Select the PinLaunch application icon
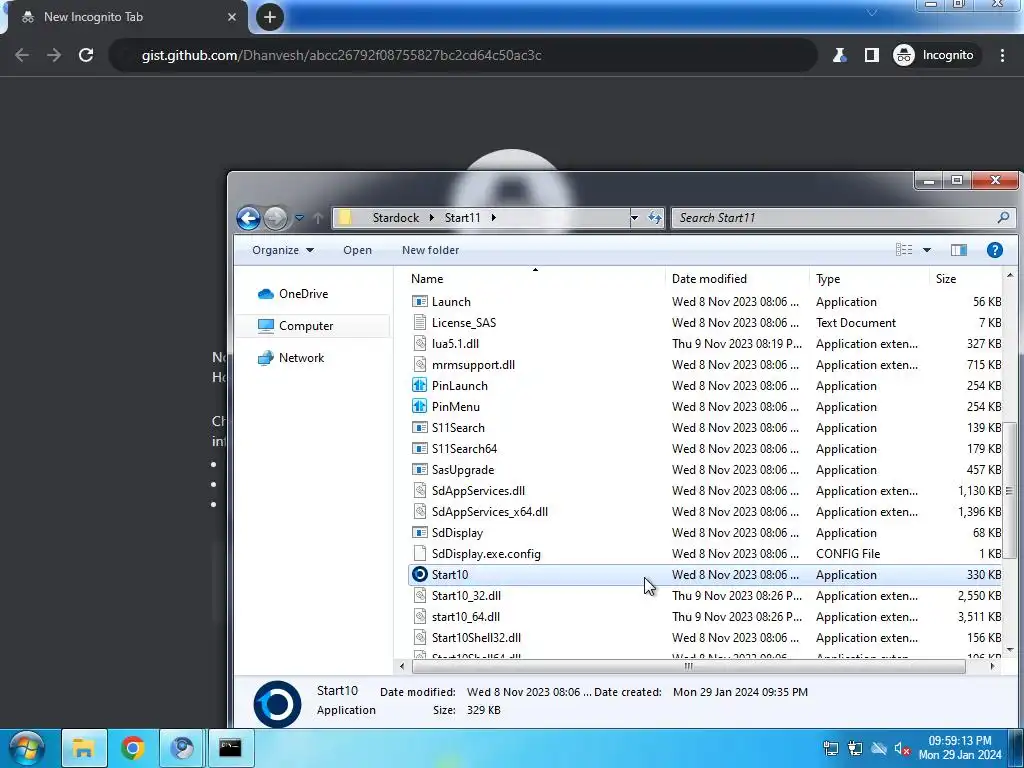The image size is (1024, 768). 419,385
